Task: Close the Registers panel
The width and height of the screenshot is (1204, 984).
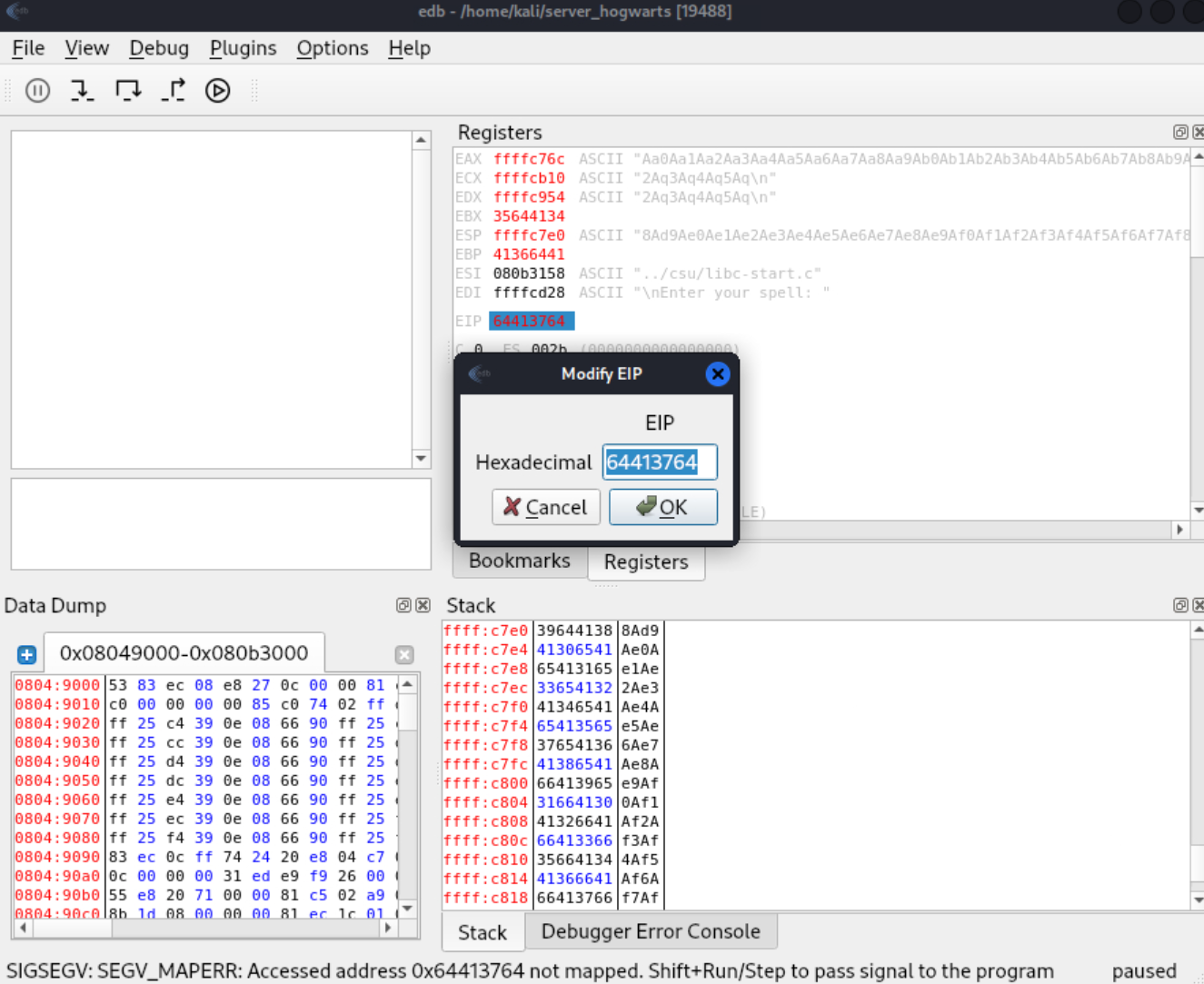Action: point(1199,132)
